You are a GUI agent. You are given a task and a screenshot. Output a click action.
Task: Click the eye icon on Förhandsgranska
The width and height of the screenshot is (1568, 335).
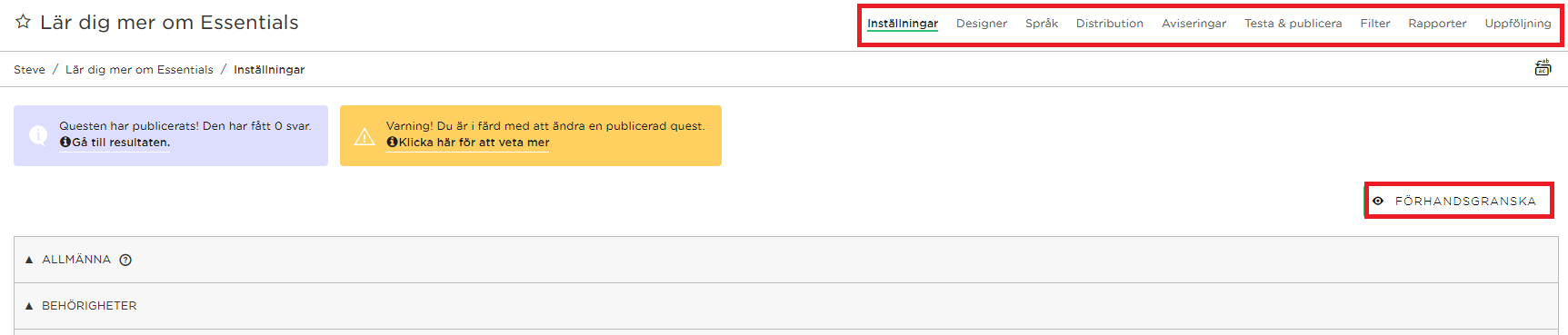click(x=1378, y=201)
